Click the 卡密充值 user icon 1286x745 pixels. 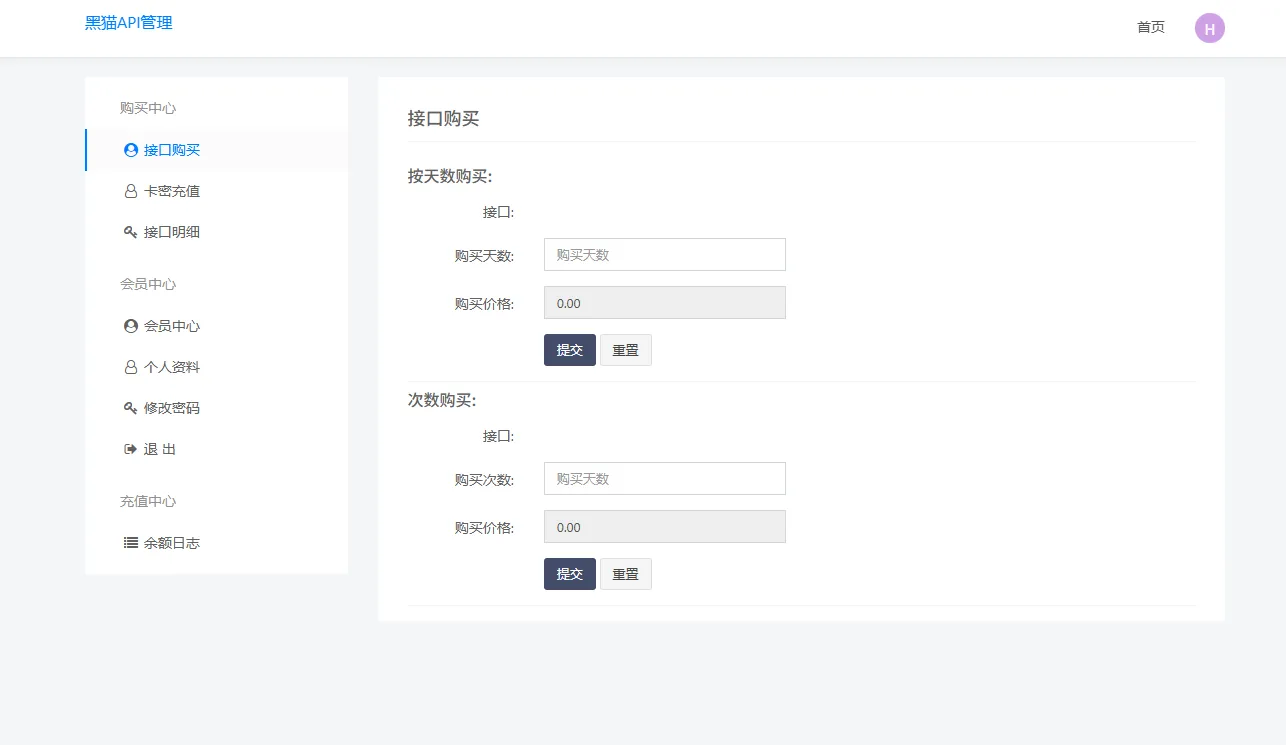tap(130, 190)
